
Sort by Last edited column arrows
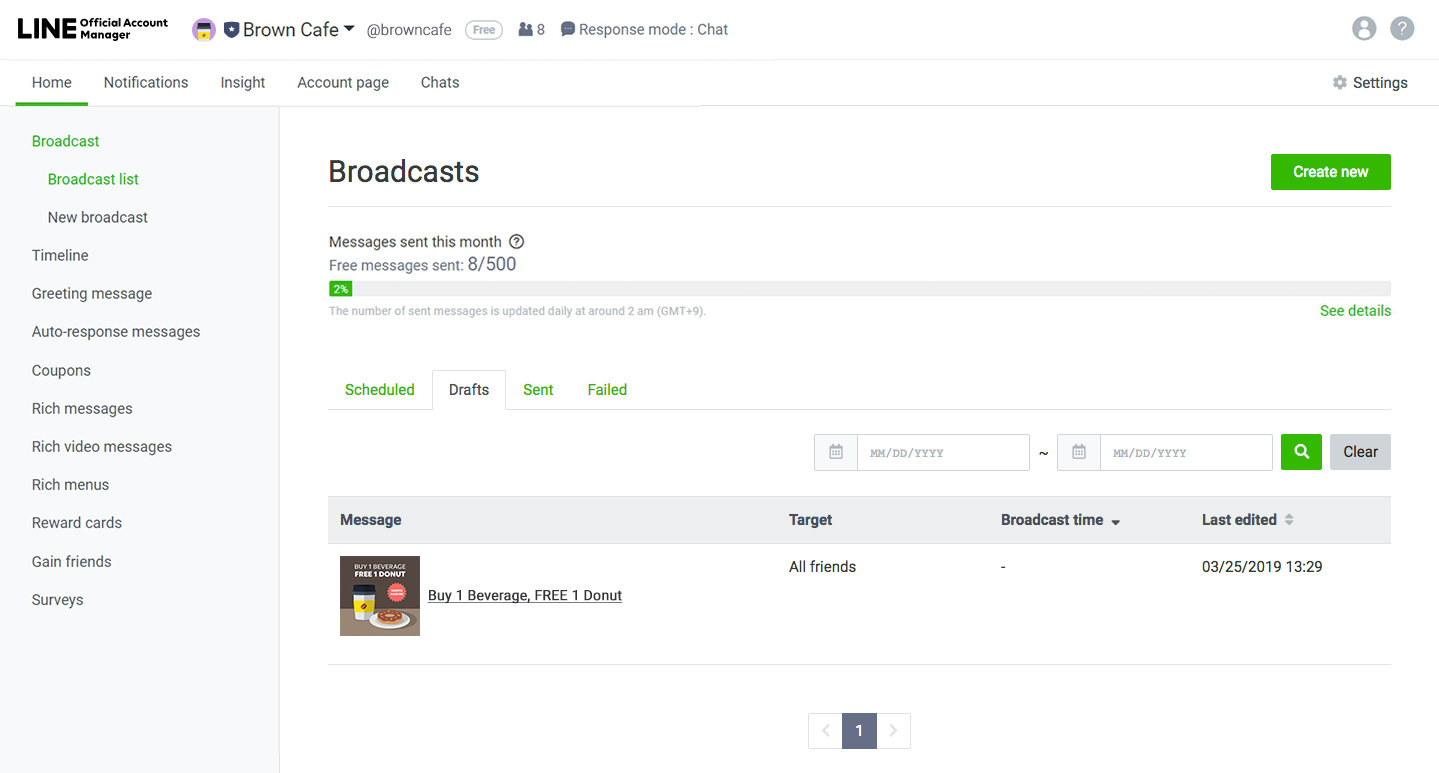(1289, 520)
